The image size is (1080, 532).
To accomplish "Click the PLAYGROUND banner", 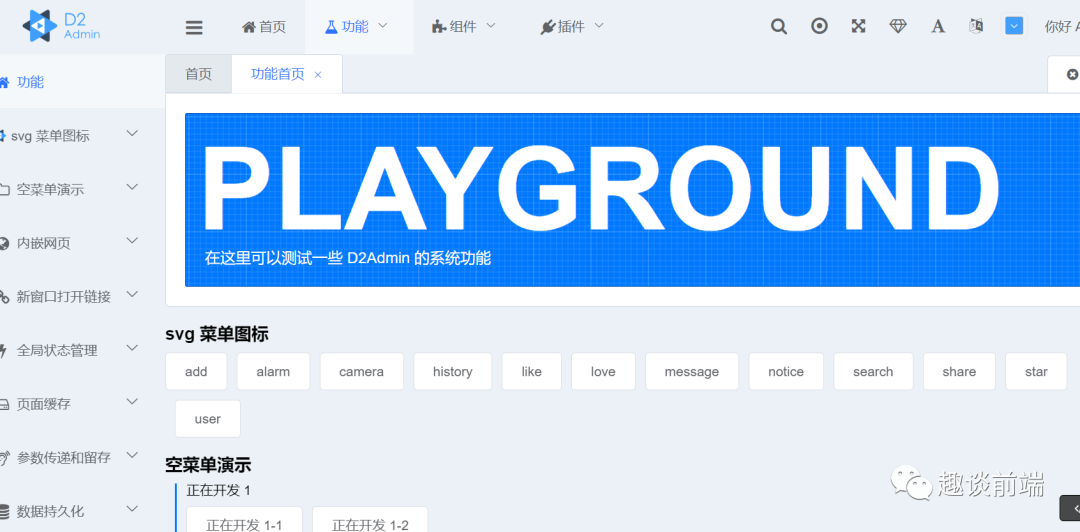I will pos(632,200).
